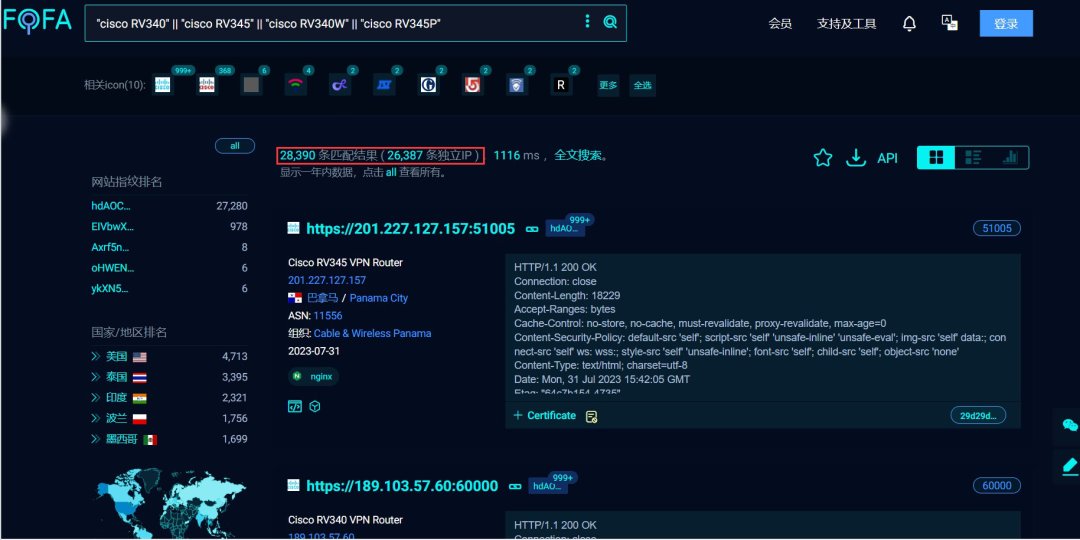Screen dimensions: 1080x540
Task: Click link icon beside 201.227.127.157:51005
Action: [532, 229]
